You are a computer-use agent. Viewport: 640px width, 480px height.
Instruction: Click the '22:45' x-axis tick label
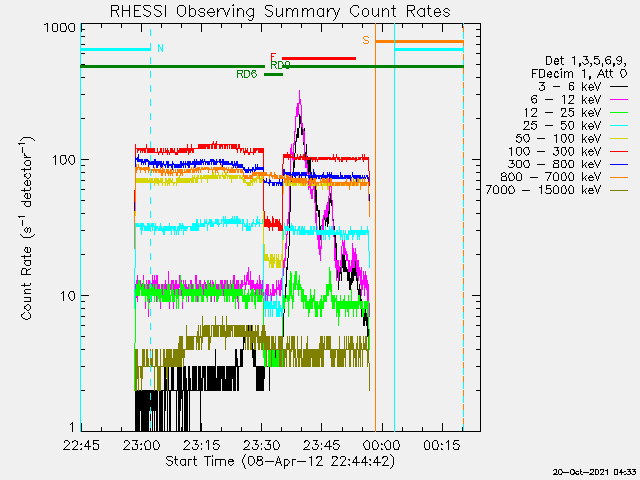click(81, 445)
